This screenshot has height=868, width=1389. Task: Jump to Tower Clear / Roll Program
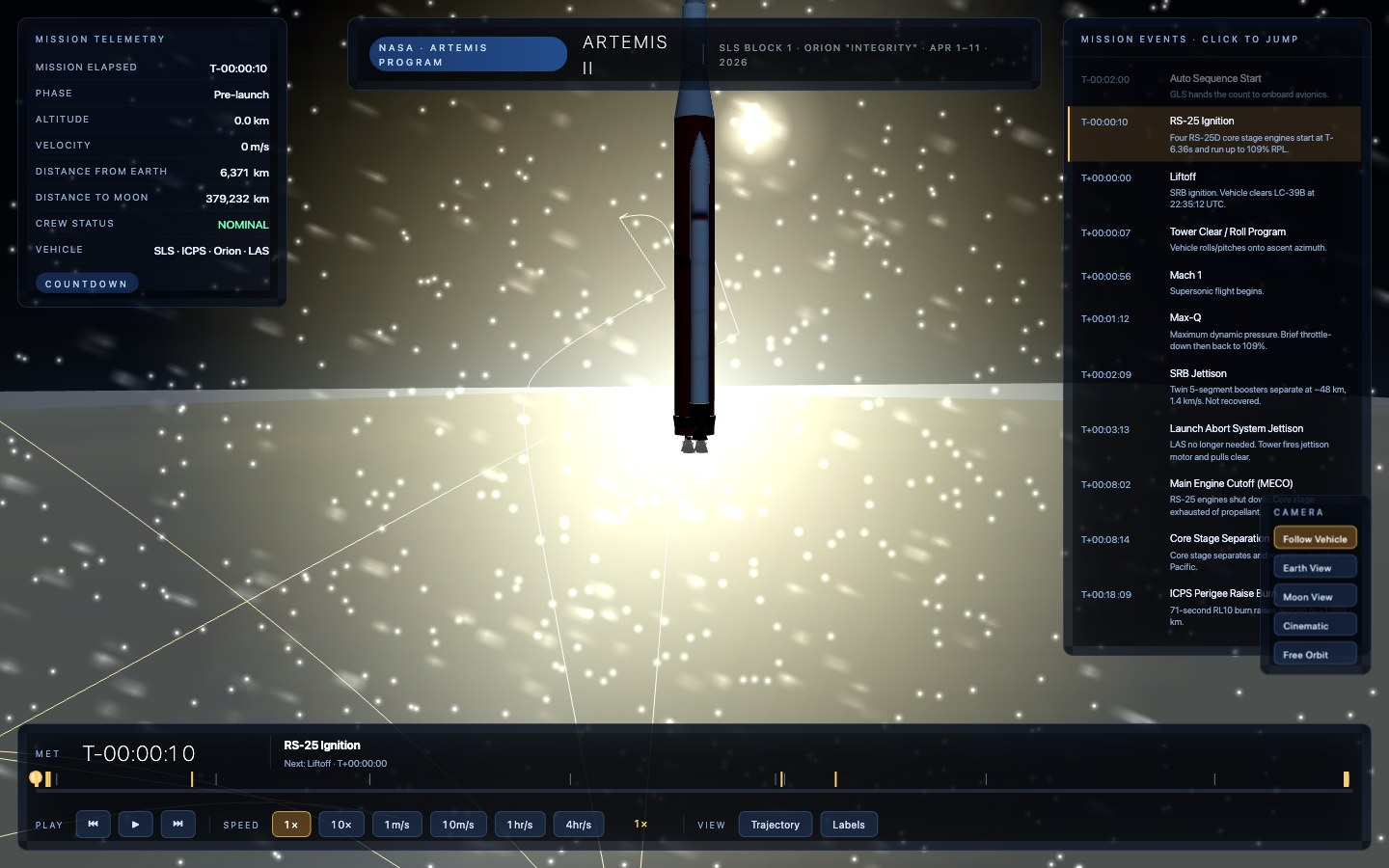1214,239
